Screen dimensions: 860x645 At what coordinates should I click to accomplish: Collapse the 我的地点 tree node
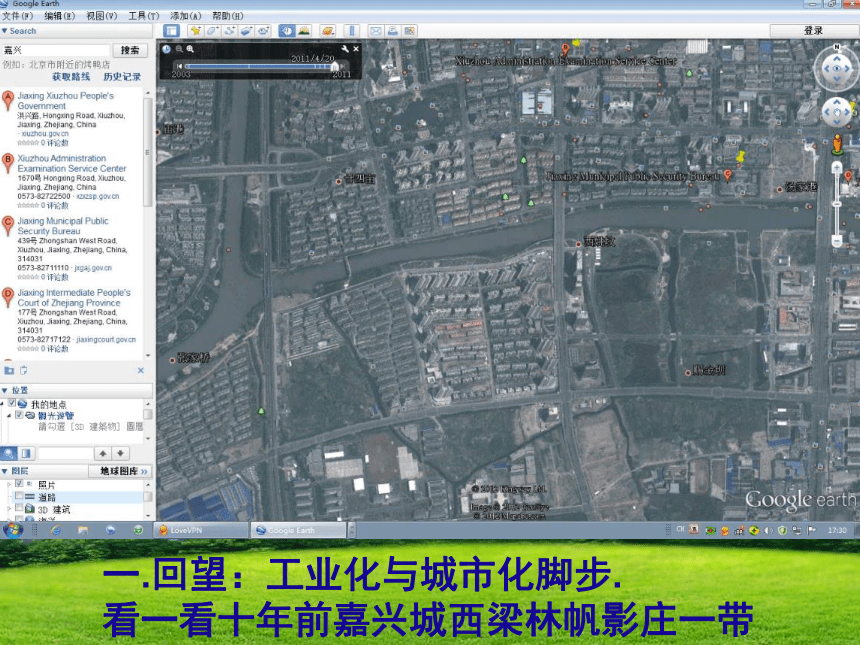[3, 404]
